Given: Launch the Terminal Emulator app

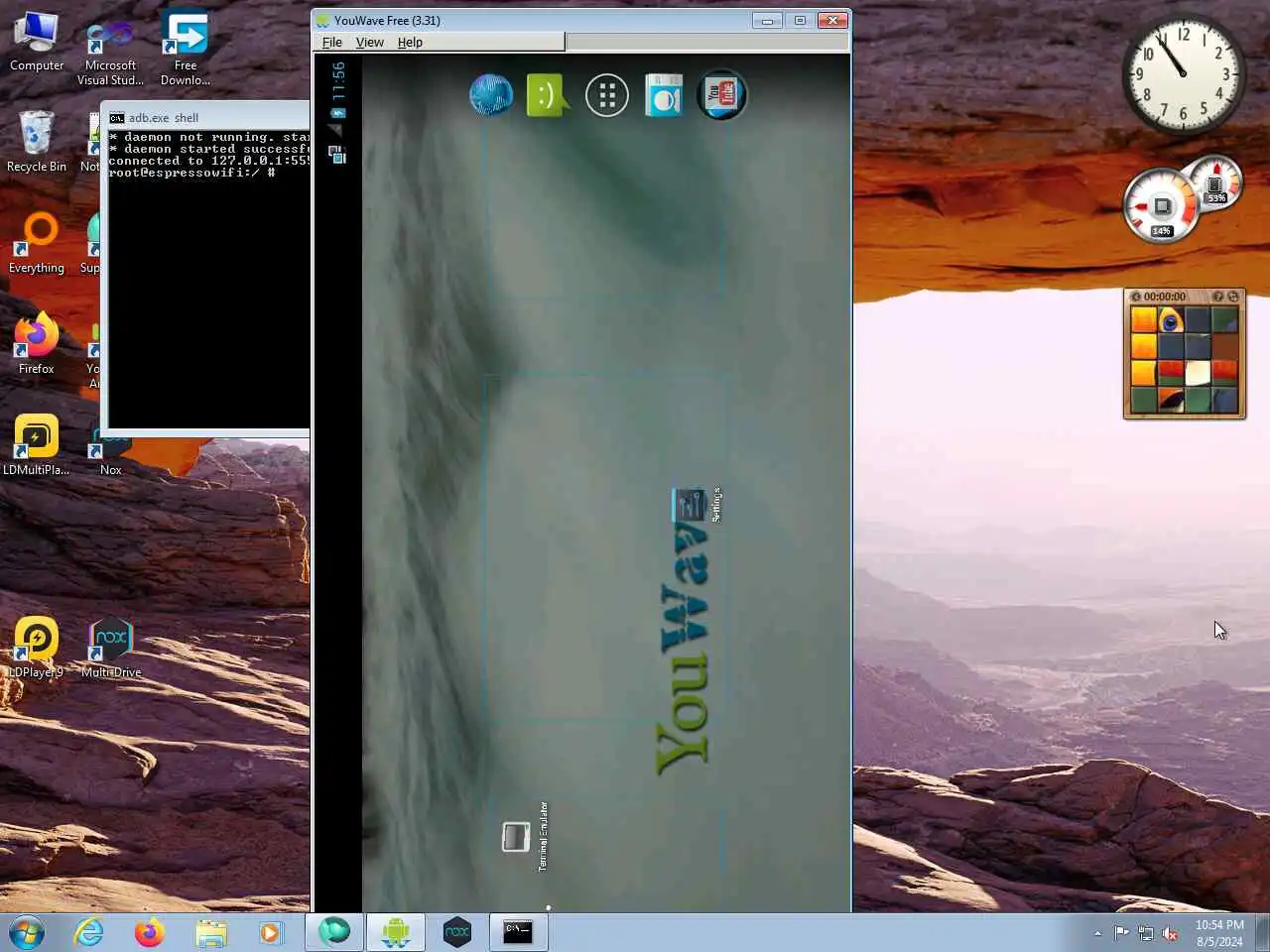Looking at the screenshot, I should coord(524,837).
